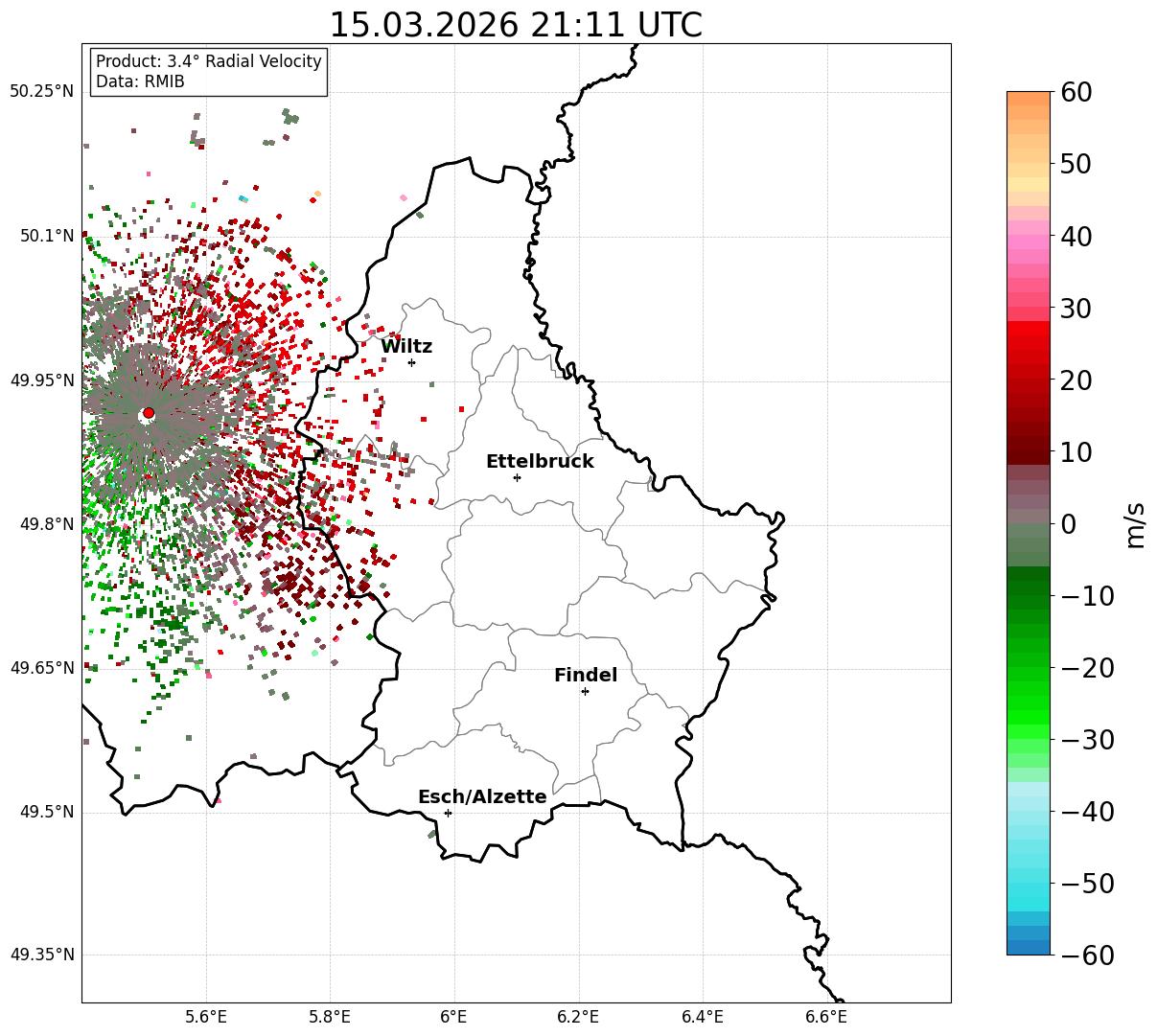1157x1036 pixels.
Task: Click the Wiltz station cross marker
Action: 411,362
